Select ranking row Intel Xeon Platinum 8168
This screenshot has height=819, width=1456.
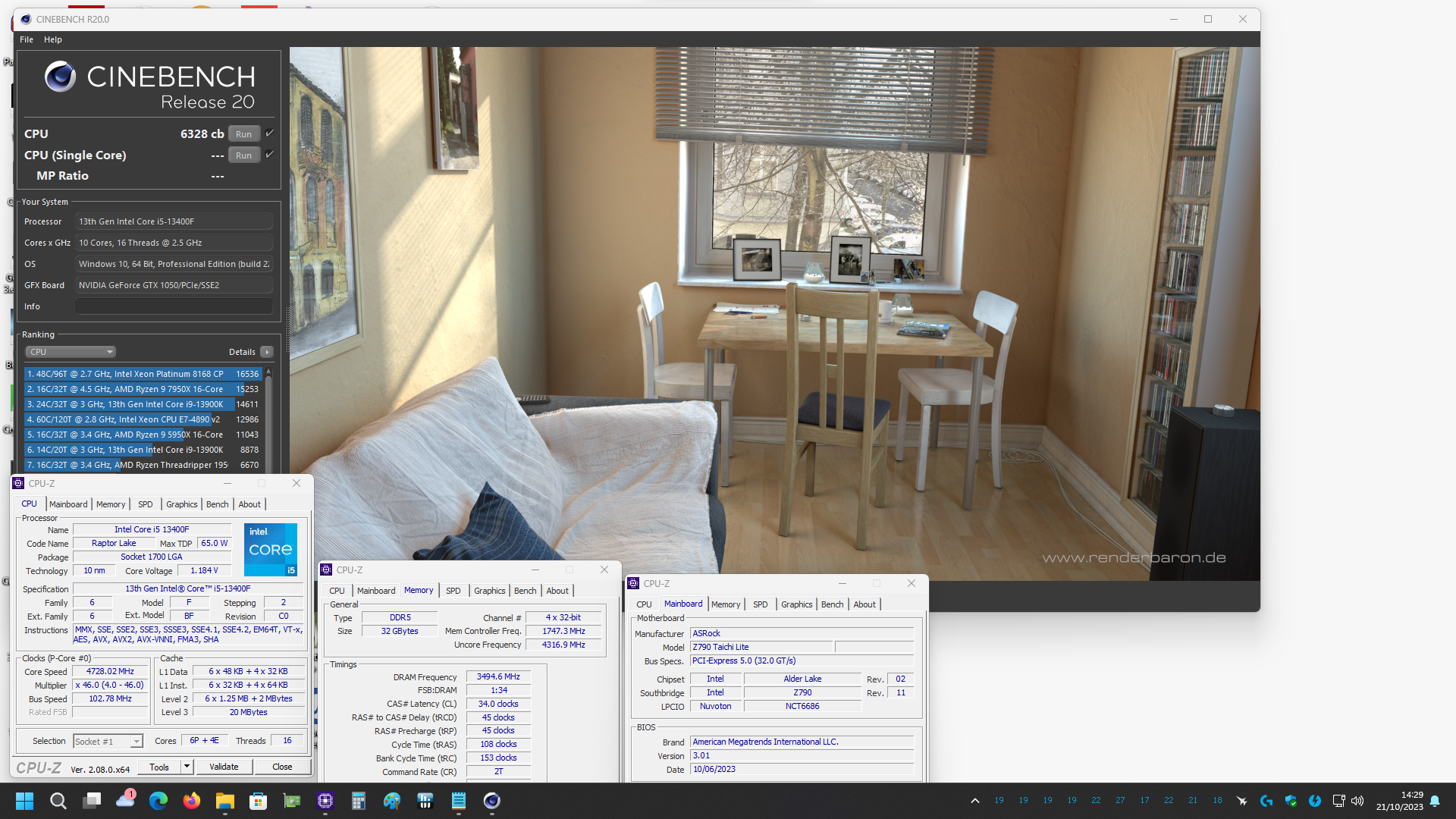click(x=143, y=374)
